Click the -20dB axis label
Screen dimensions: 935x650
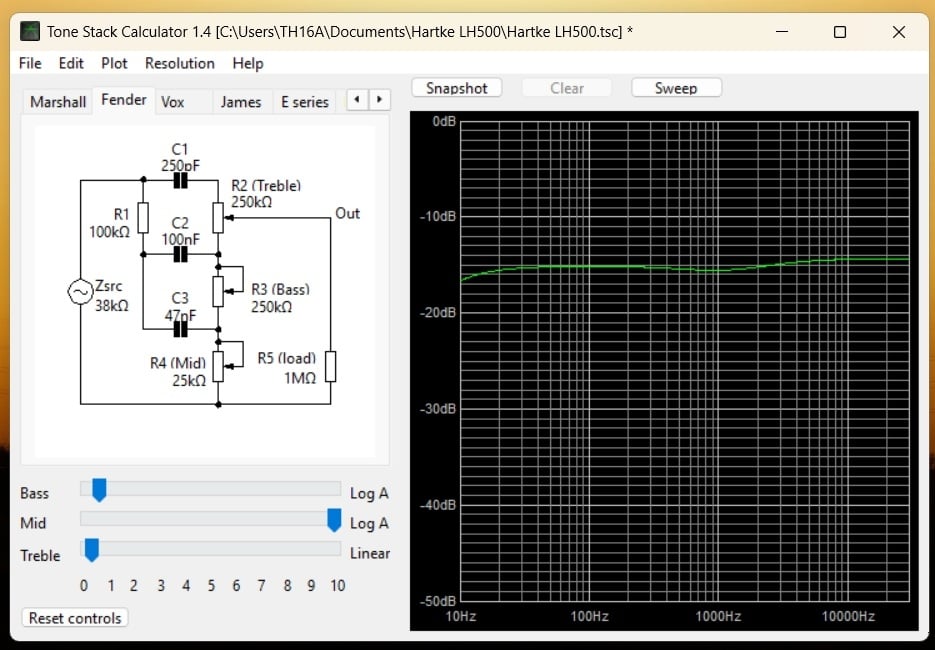(x=437, y=312)
